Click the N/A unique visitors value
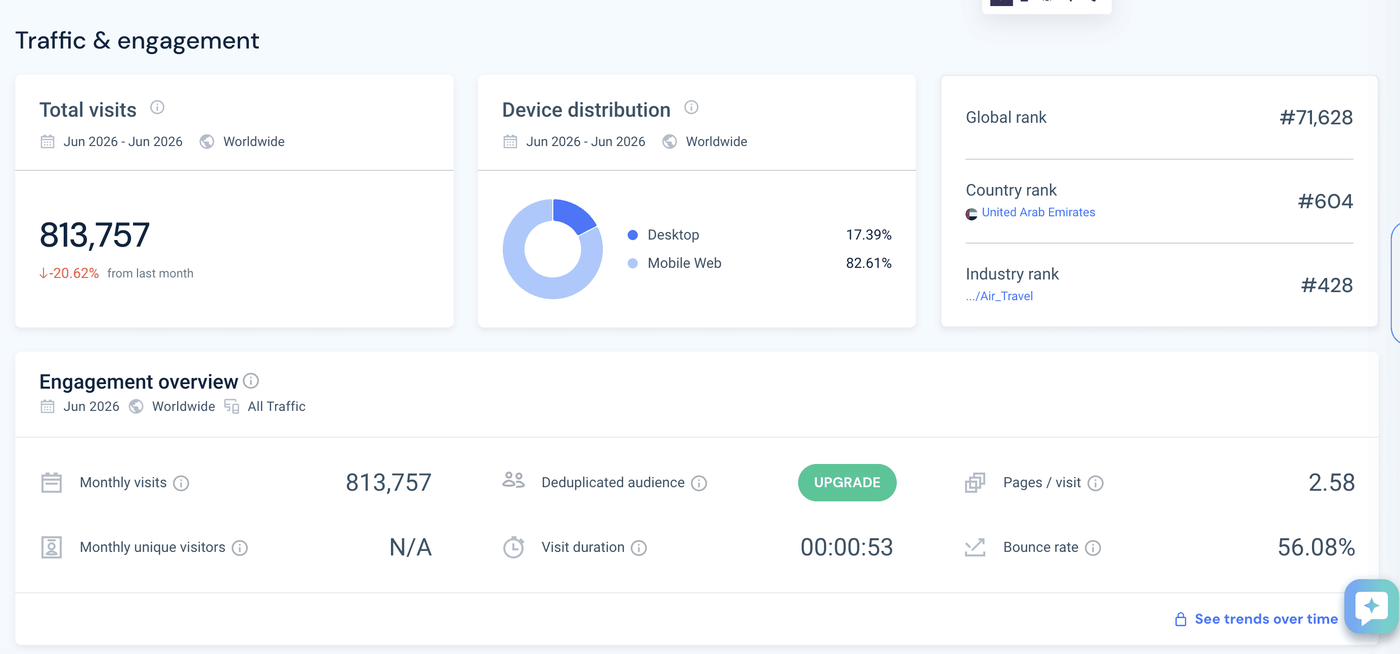 (x=410, y=547)
